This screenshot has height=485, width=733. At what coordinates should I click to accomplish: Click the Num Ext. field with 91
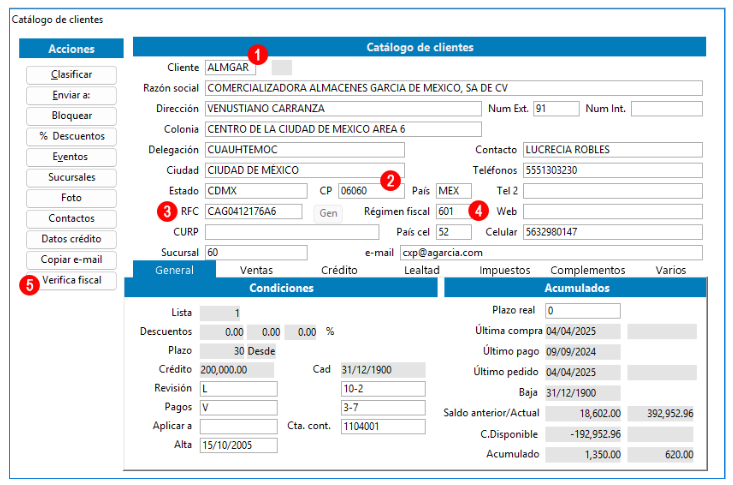tap(556, 109)
